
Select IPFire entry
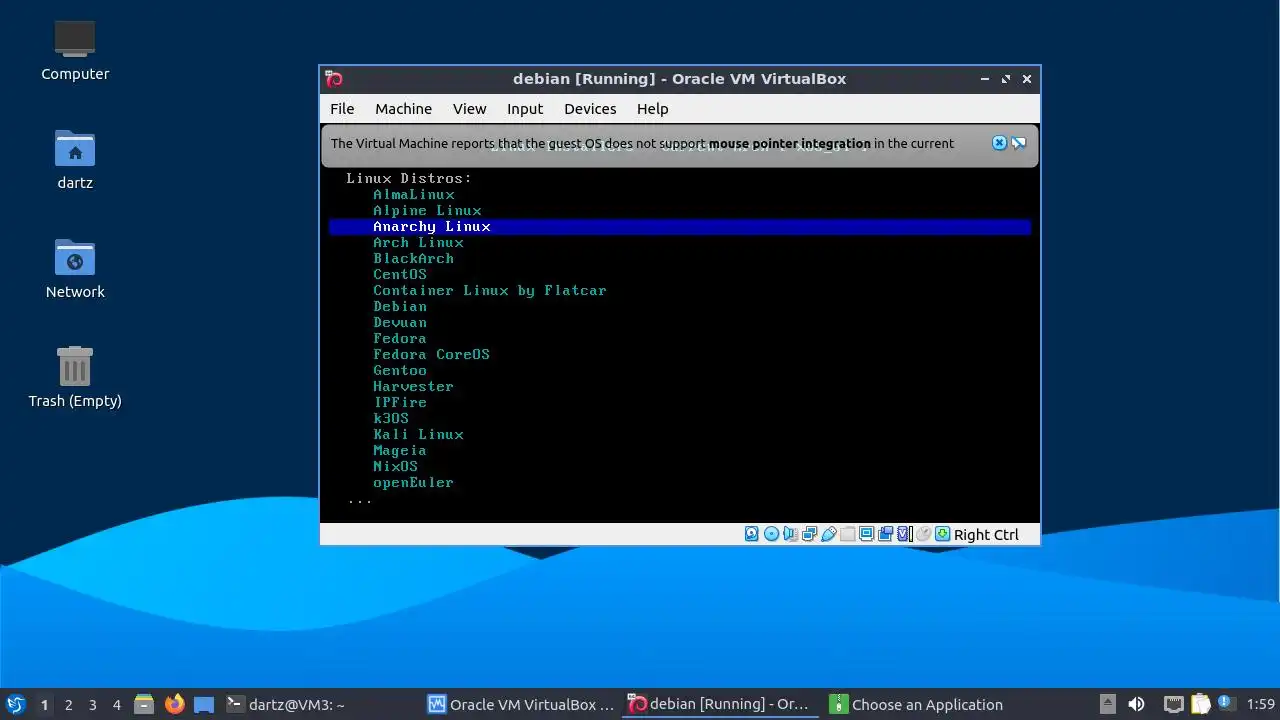pyautogui.click(x=400, y=403)
